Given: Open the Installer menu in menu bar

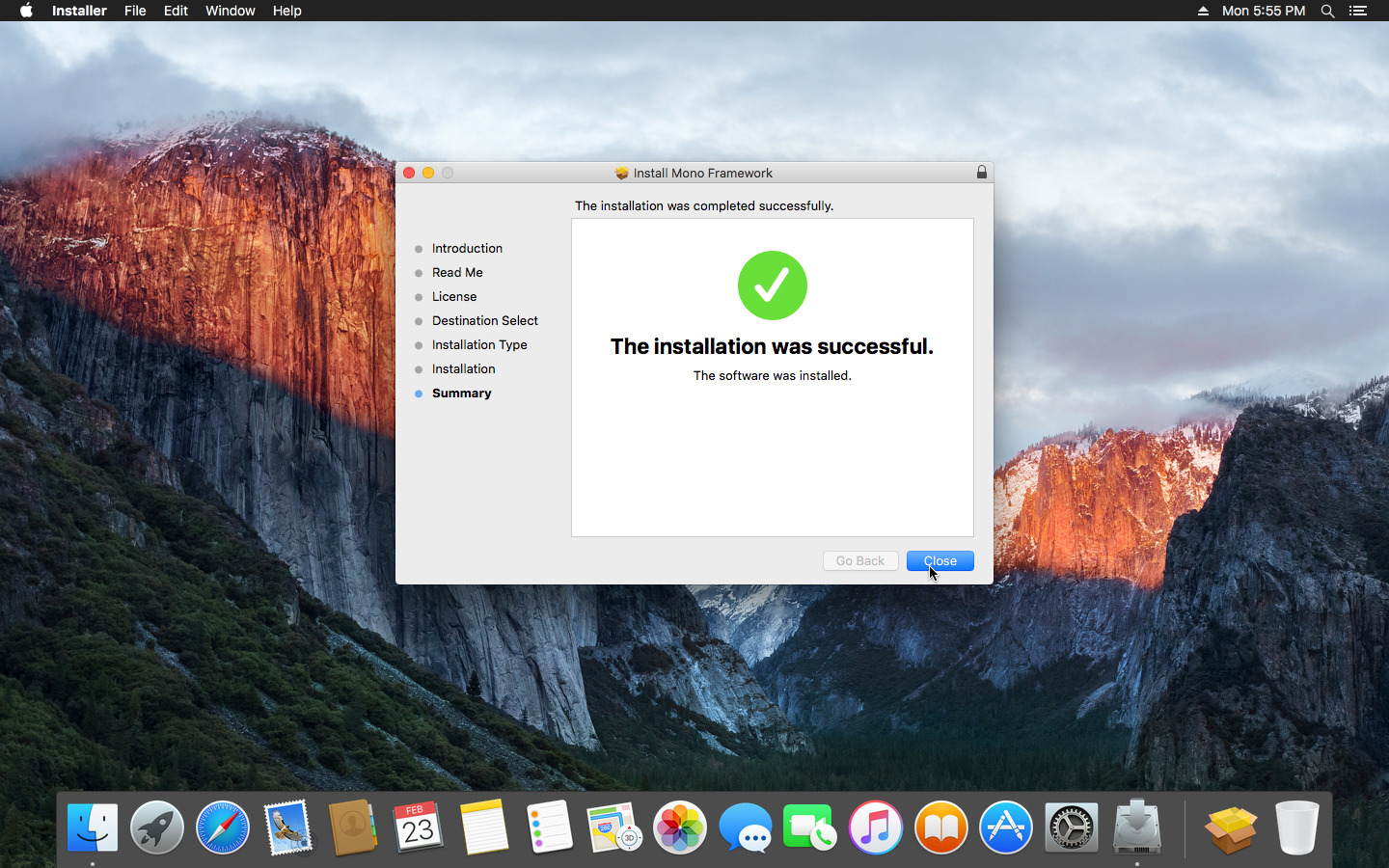Looking at the screenshot, I should (x=79, y=11).
